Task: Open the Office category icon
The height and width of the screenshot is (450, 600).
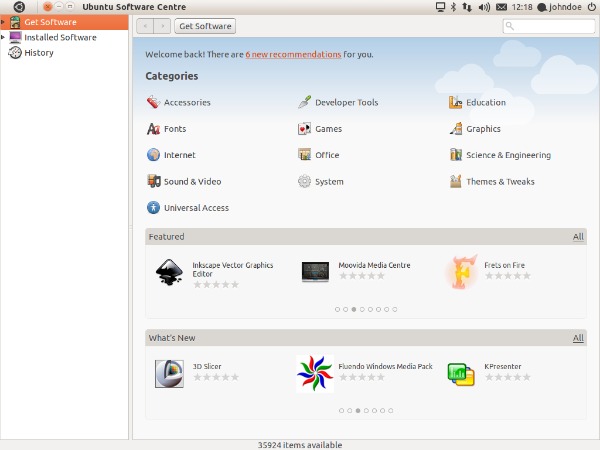Action: tap(304, 155)
